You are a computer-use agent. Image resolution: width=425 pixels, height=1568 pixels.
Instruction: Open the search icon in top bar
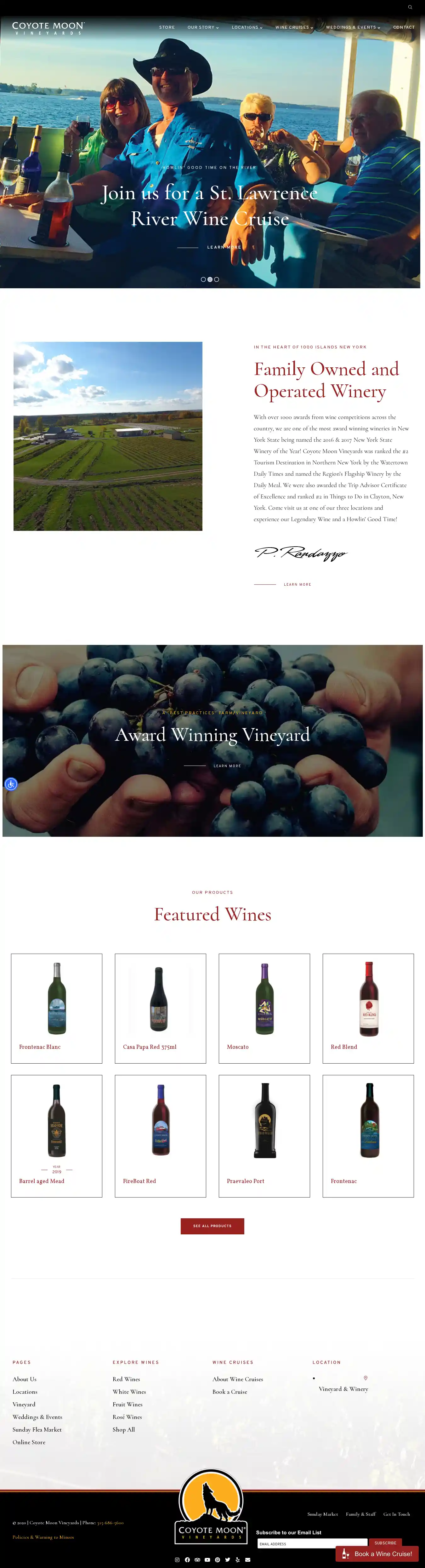(410, 7)
